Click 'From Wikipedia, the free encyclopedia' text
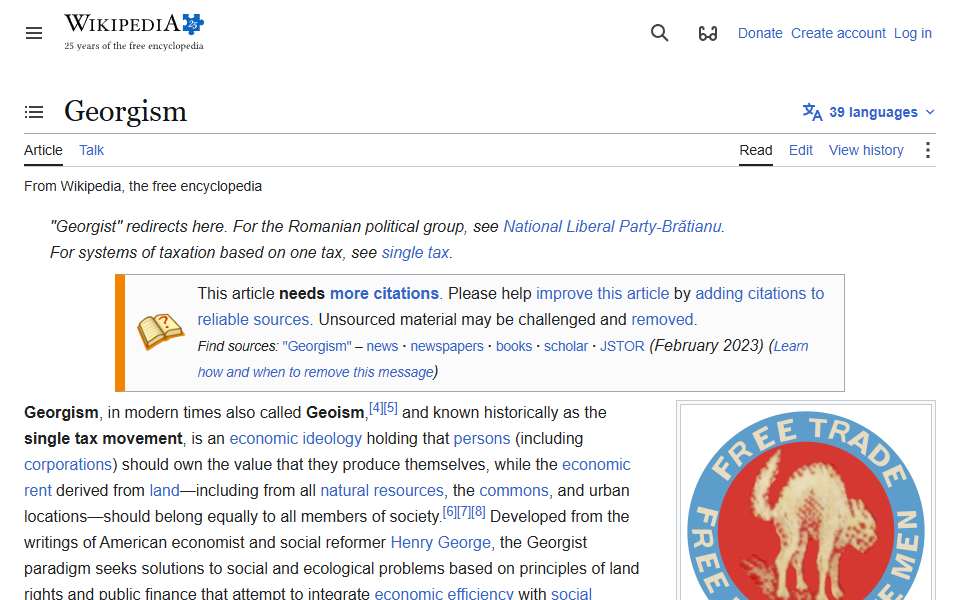Screen dimensions: 960x600 point(143,186)
